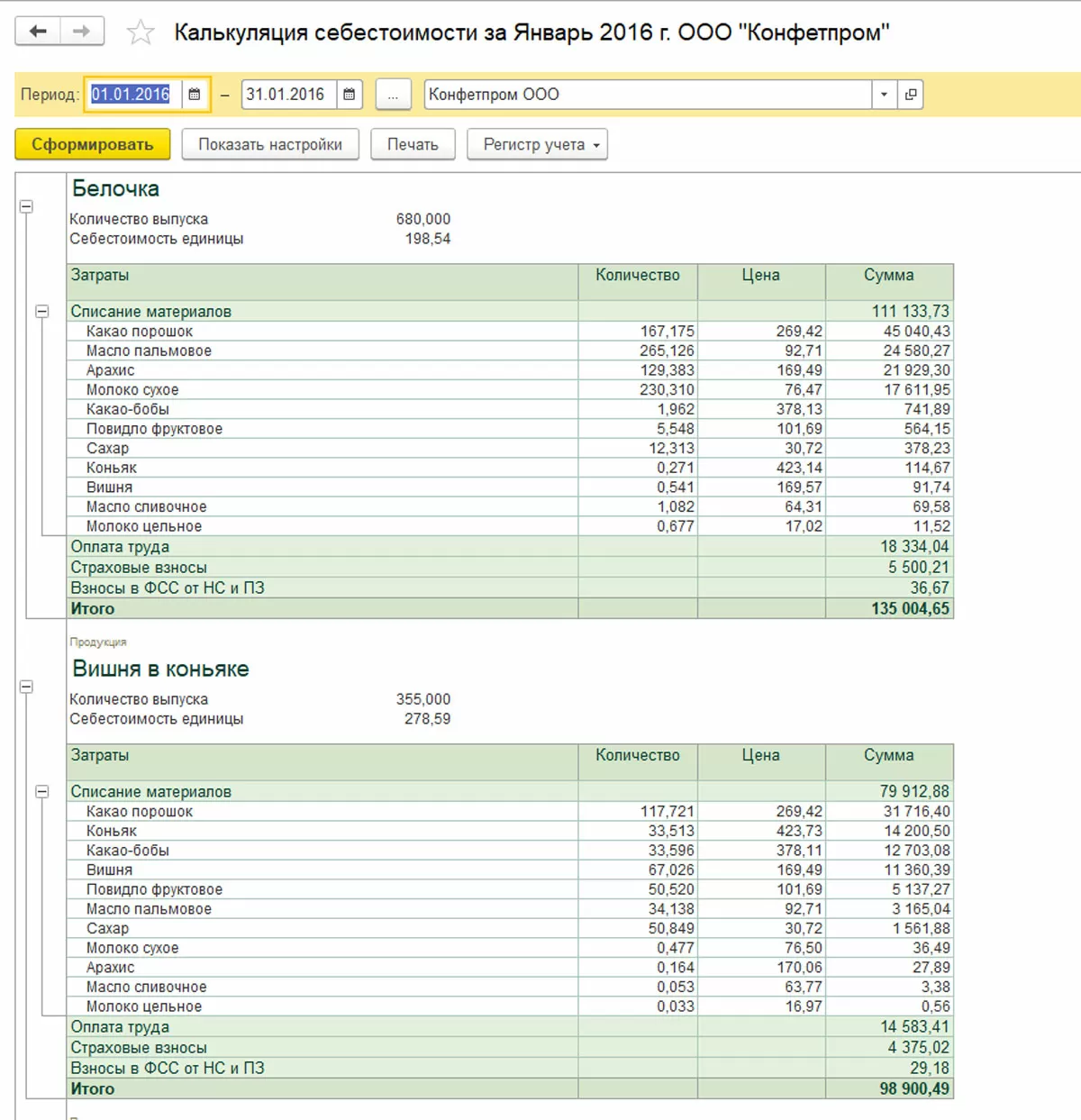1081x1120 pixels.
Task: Click the ellipsis period selection button
Action: click(393, 95)
